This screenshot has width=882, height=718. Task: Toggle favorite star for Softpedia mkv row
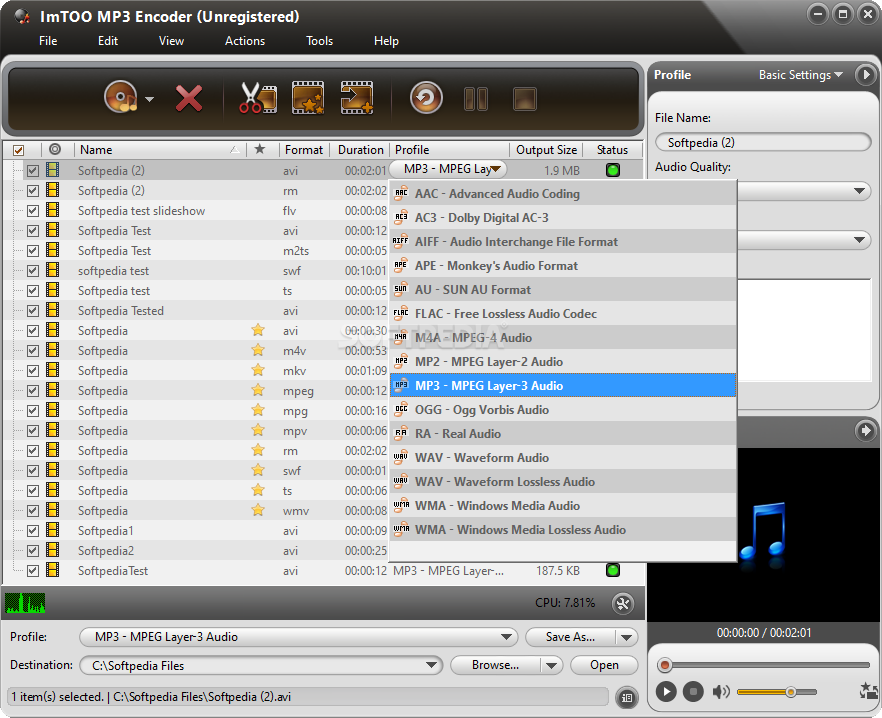pos(258,370)
